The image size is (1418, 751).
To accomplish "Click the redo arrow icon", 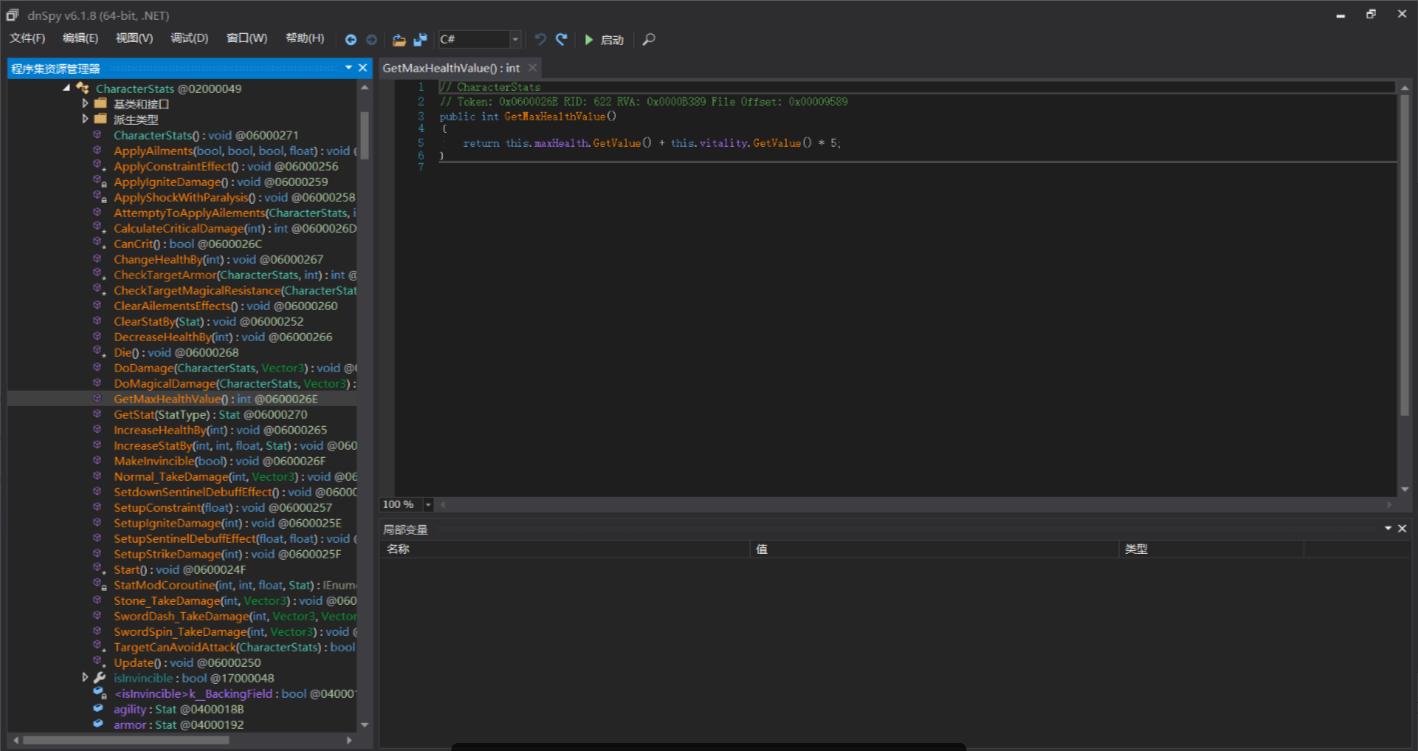I will tap(561, 40).
